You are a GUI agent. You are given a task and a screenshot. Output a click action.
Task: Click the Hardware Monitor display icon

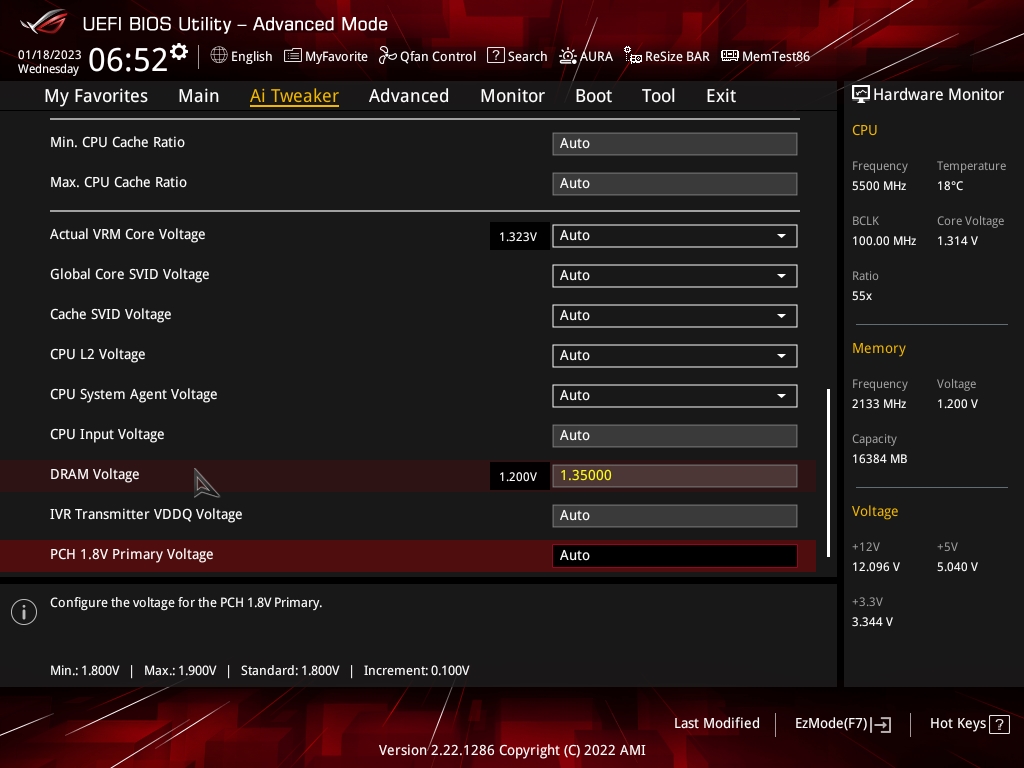pyautogui.click(x=861, y=95)
